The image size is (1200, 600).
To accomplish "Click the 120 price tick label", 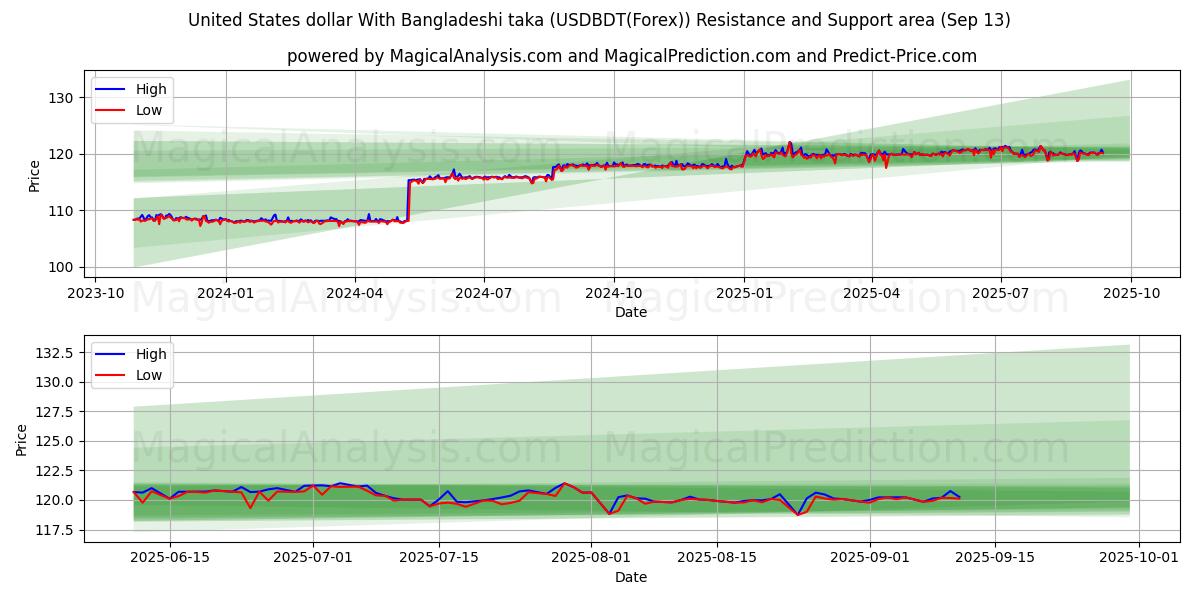I will (60, 154).
